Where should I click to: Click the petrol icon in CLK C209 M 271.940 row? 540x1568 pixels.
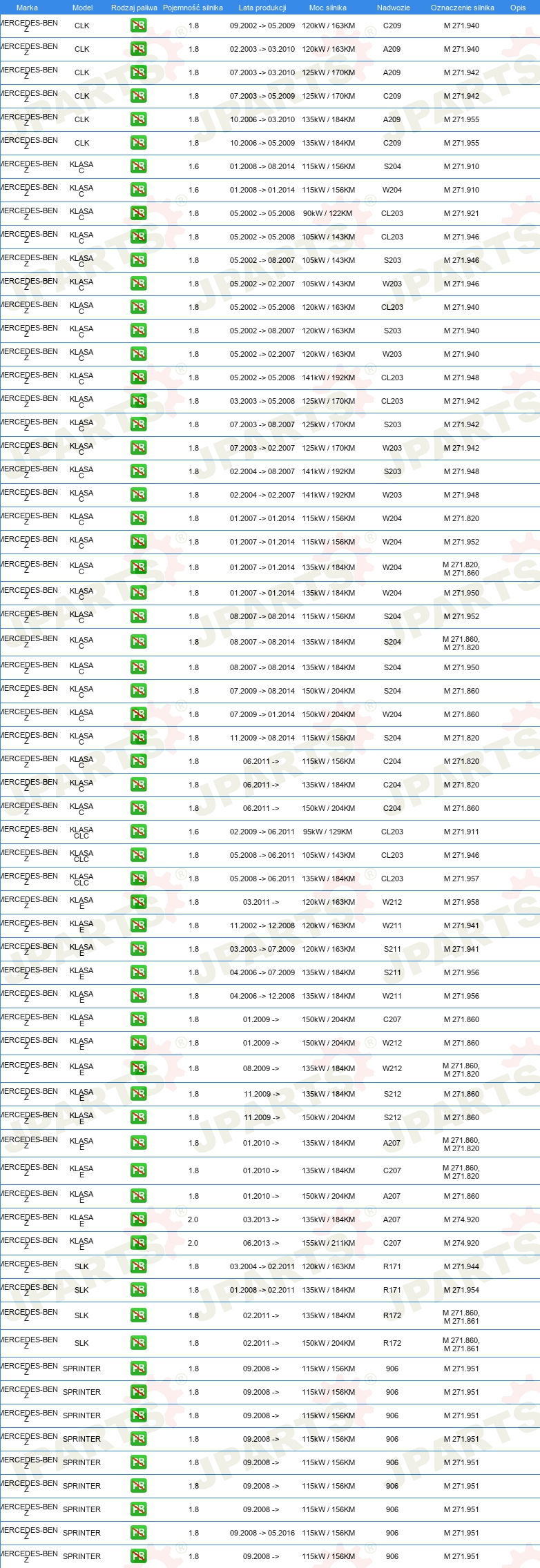coord(138,26)
